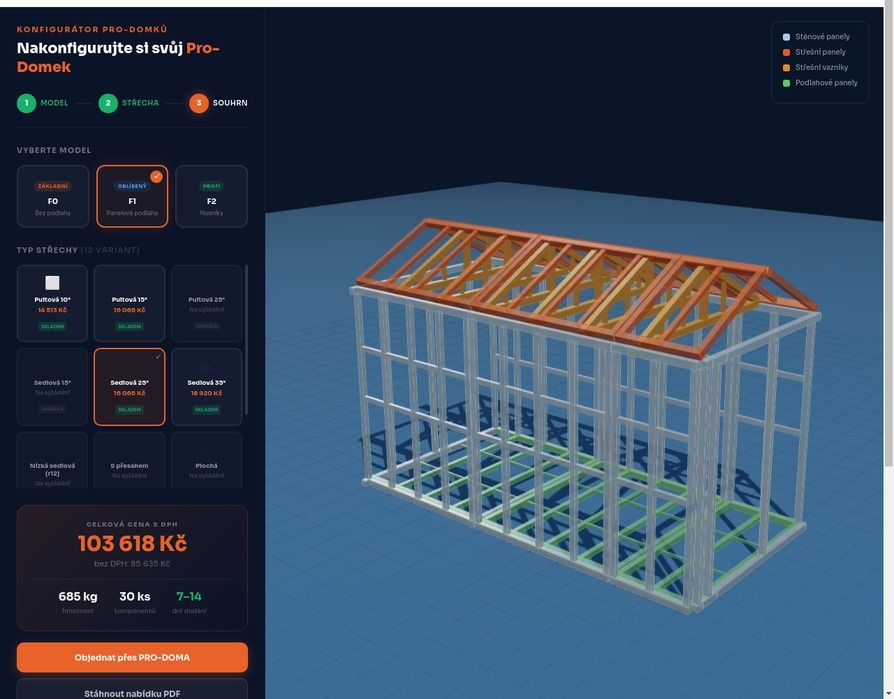This screenshot has height=699, width=894.
Task: Click the orange checkmark badge on F1 card
Action: pyautogui.click(x=156, y=177)
